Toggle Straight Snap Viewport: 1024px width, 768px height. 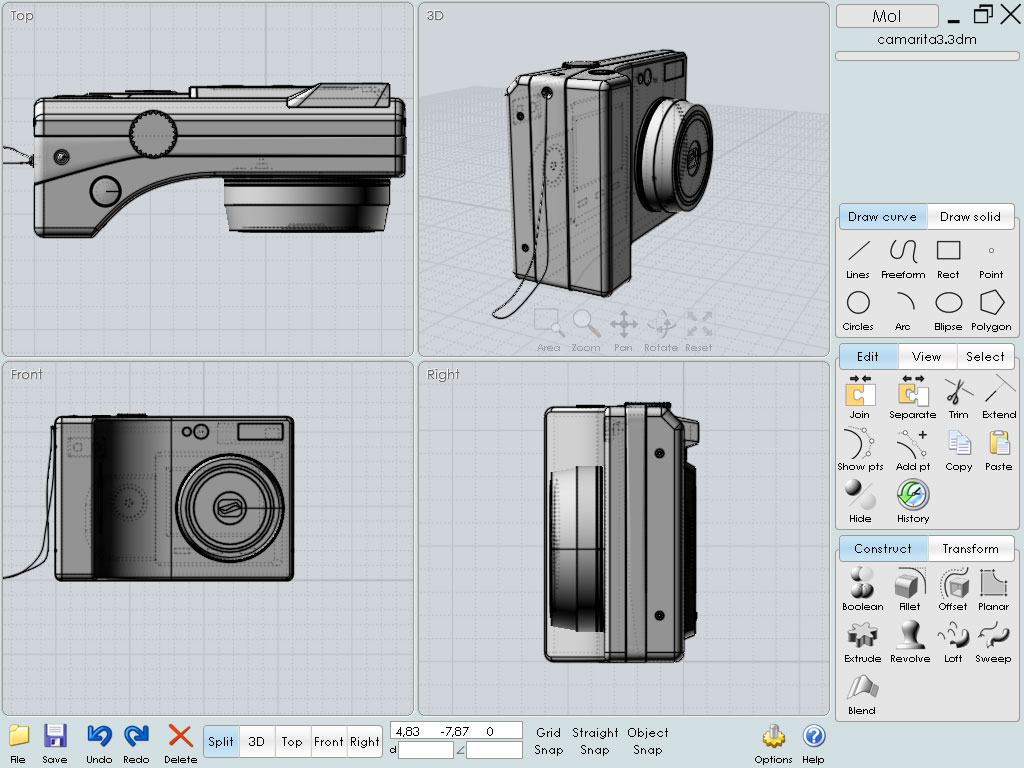[595, 741]
